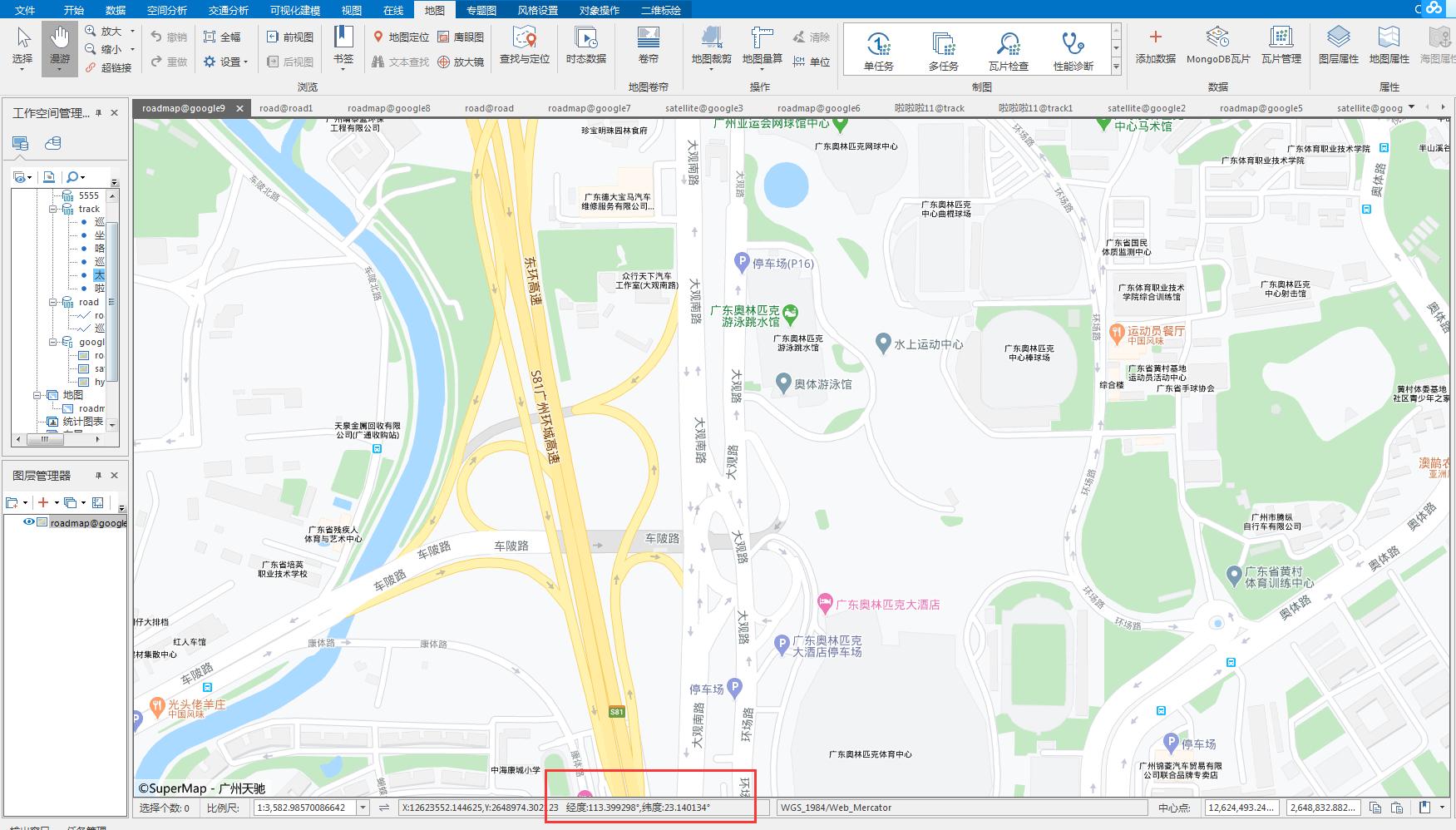Select 5555 datasource in tree

[x=89, y=195]
